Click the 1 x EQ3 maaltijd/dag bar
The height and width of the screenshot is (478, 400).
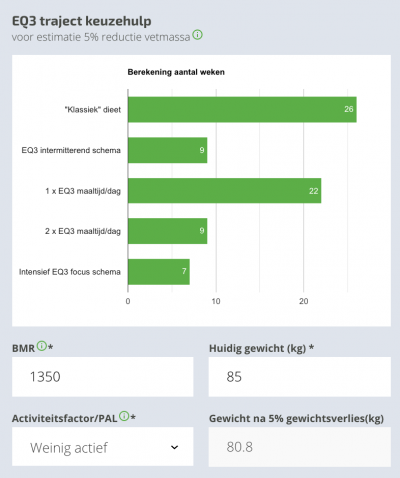pyautogui.click(x=225, y=191)
